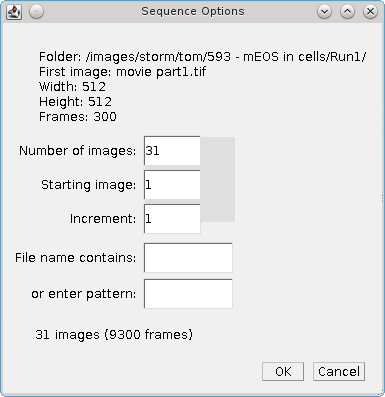Screen dimensions: 385x397
Task: Click the round sticky window button
Action: coord(36,12)
